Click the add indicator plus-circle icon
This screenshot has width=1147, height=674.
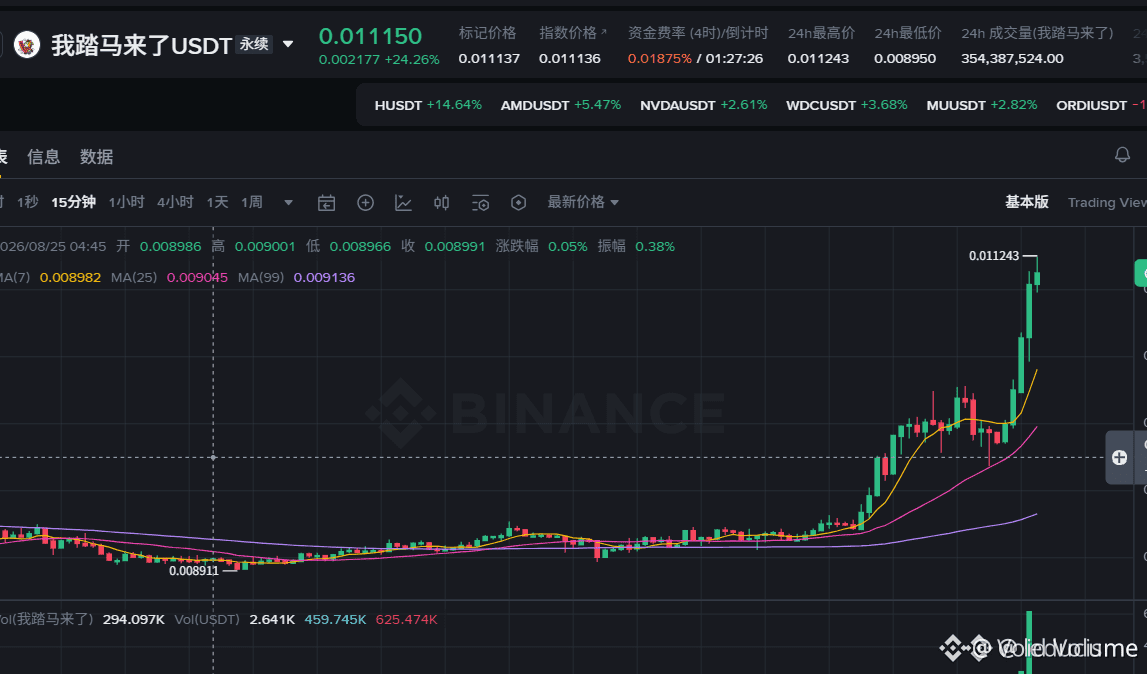pos(365,203)
